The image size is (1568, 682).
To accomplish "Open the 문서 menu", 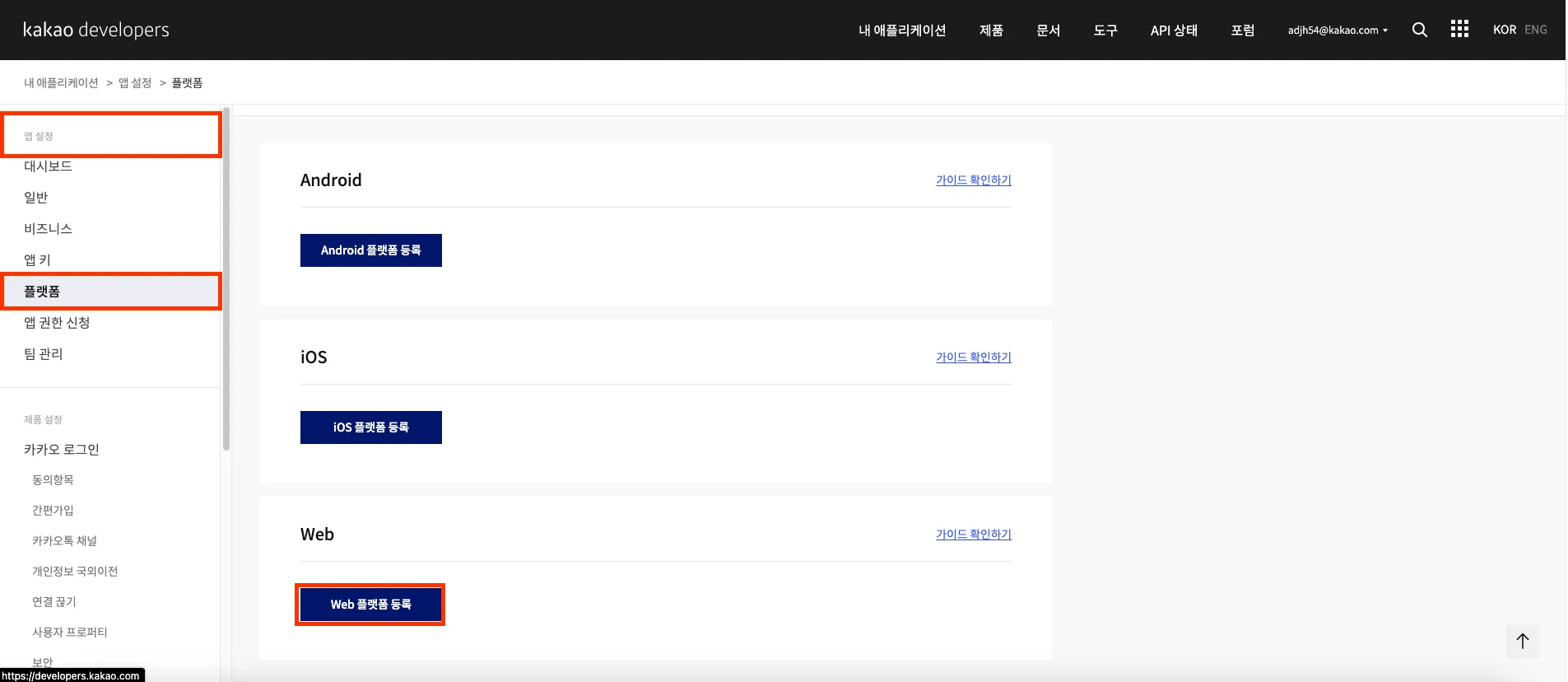I will click(x=1048, y=30).
